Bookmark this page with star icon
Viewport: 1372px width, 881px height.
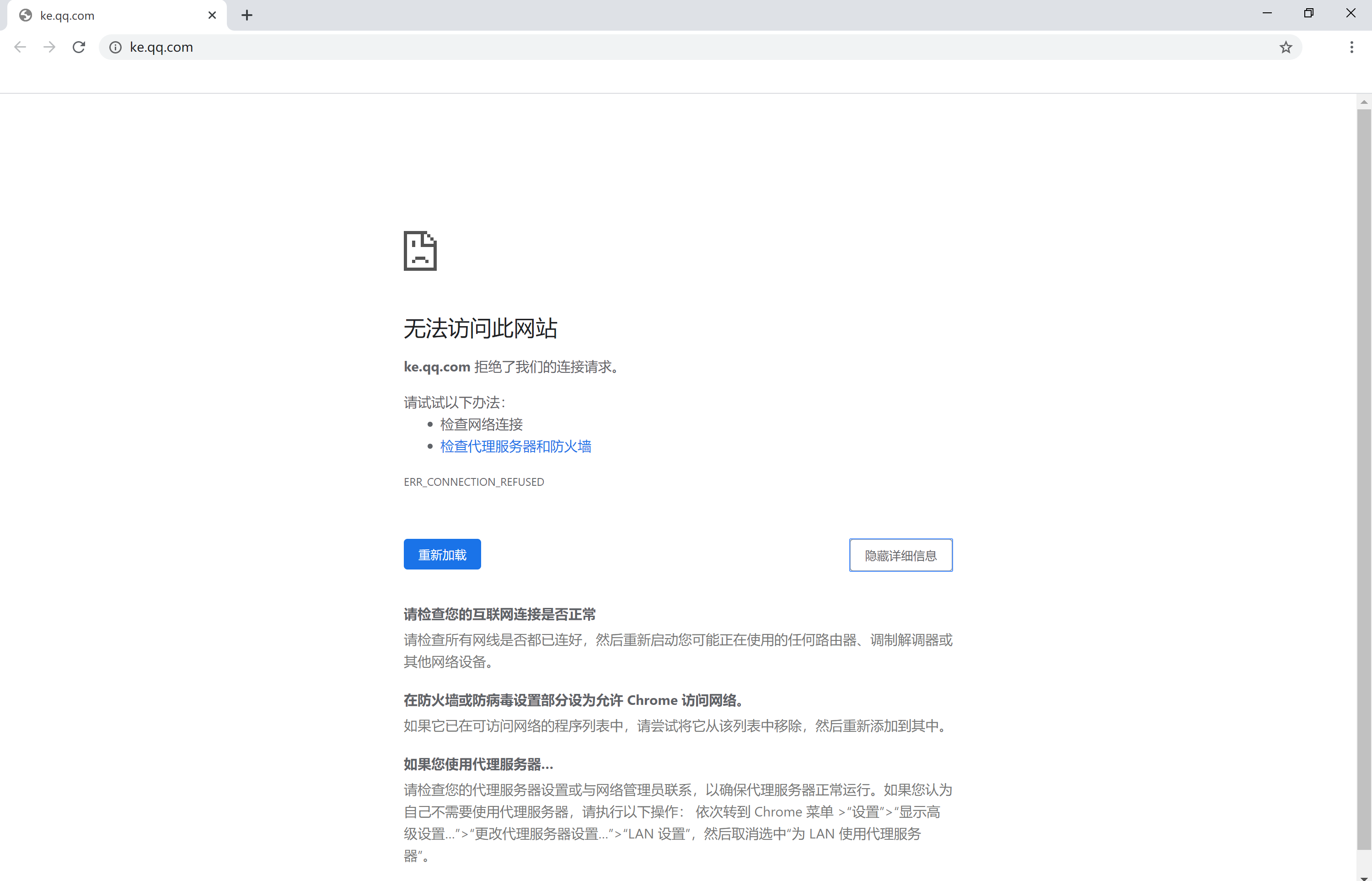(x=1286, y=48)
